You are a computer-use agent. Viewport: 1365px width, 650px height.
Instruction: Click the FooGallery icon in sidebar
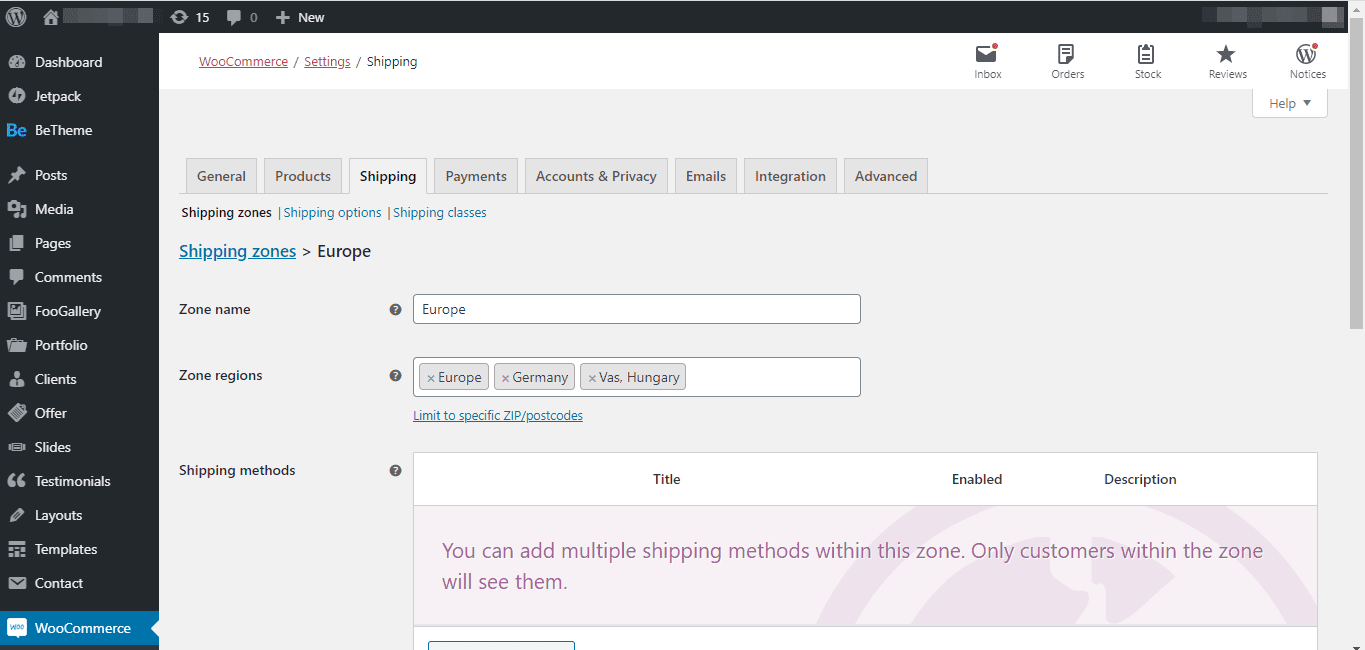point(17,311)
